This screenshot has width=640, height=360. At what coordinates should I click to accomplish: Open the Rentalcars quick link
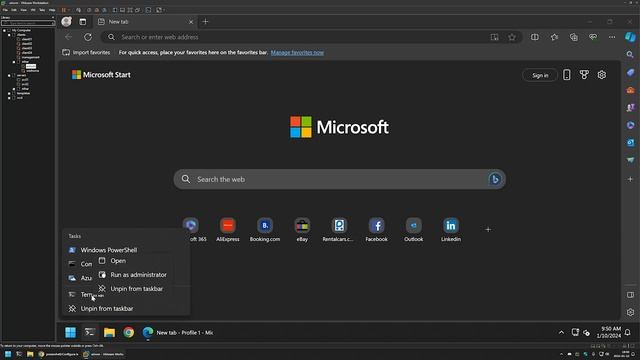coord(338,229)
